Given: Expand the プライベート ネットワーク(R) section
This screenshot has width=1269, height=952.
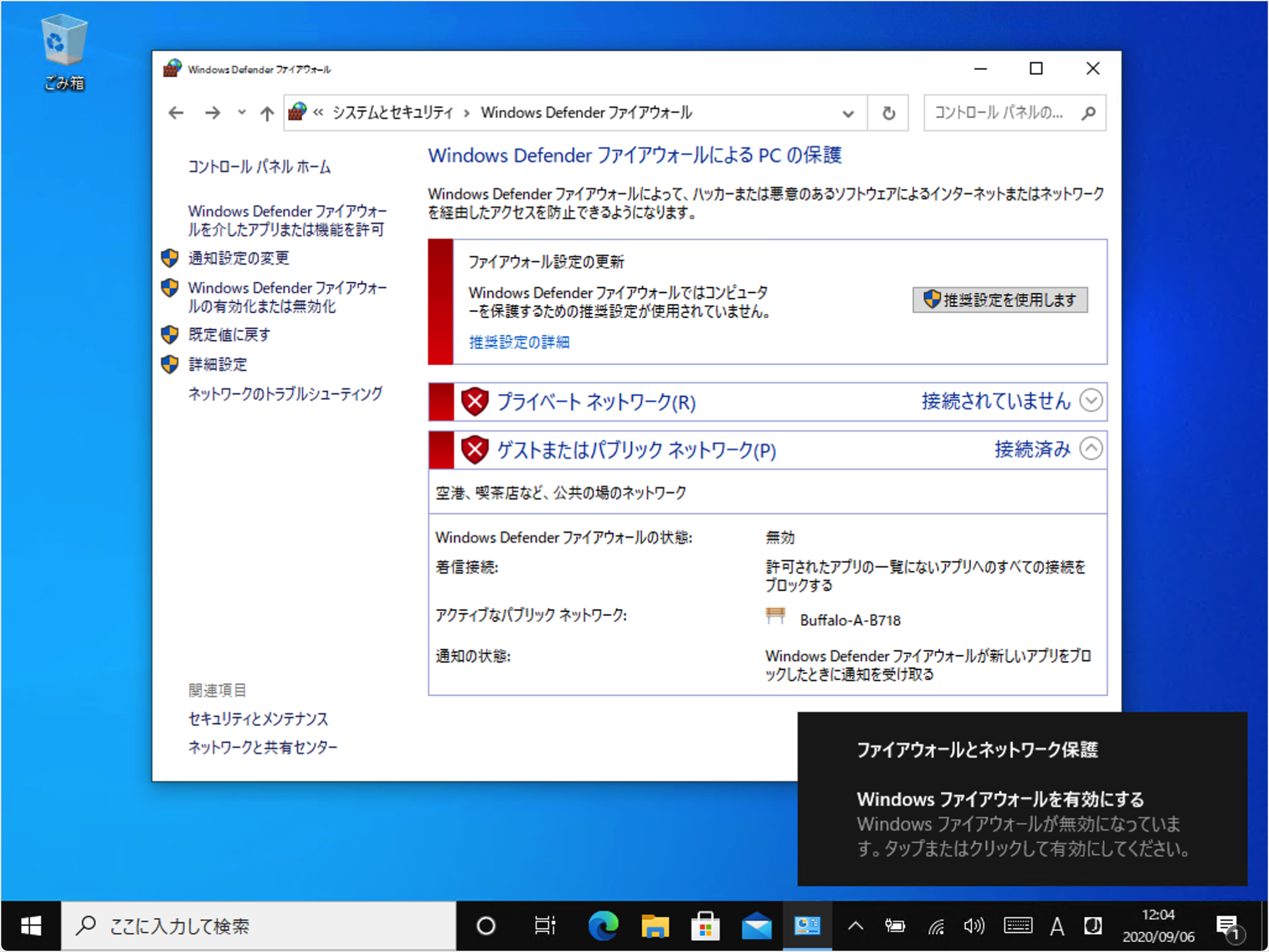Looking at the screenshot, I should (1091, 401).
